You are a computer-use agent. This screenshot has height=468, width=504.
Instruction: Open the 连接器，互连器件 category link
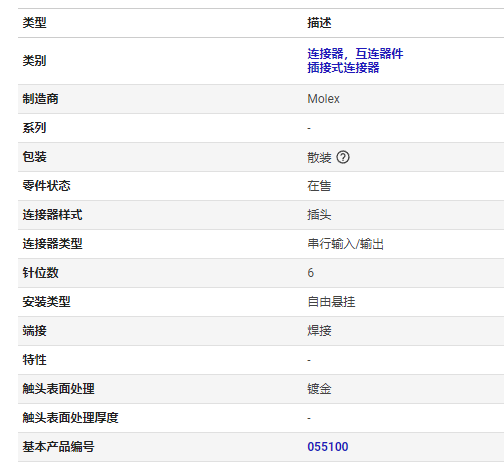pos(355,53)
